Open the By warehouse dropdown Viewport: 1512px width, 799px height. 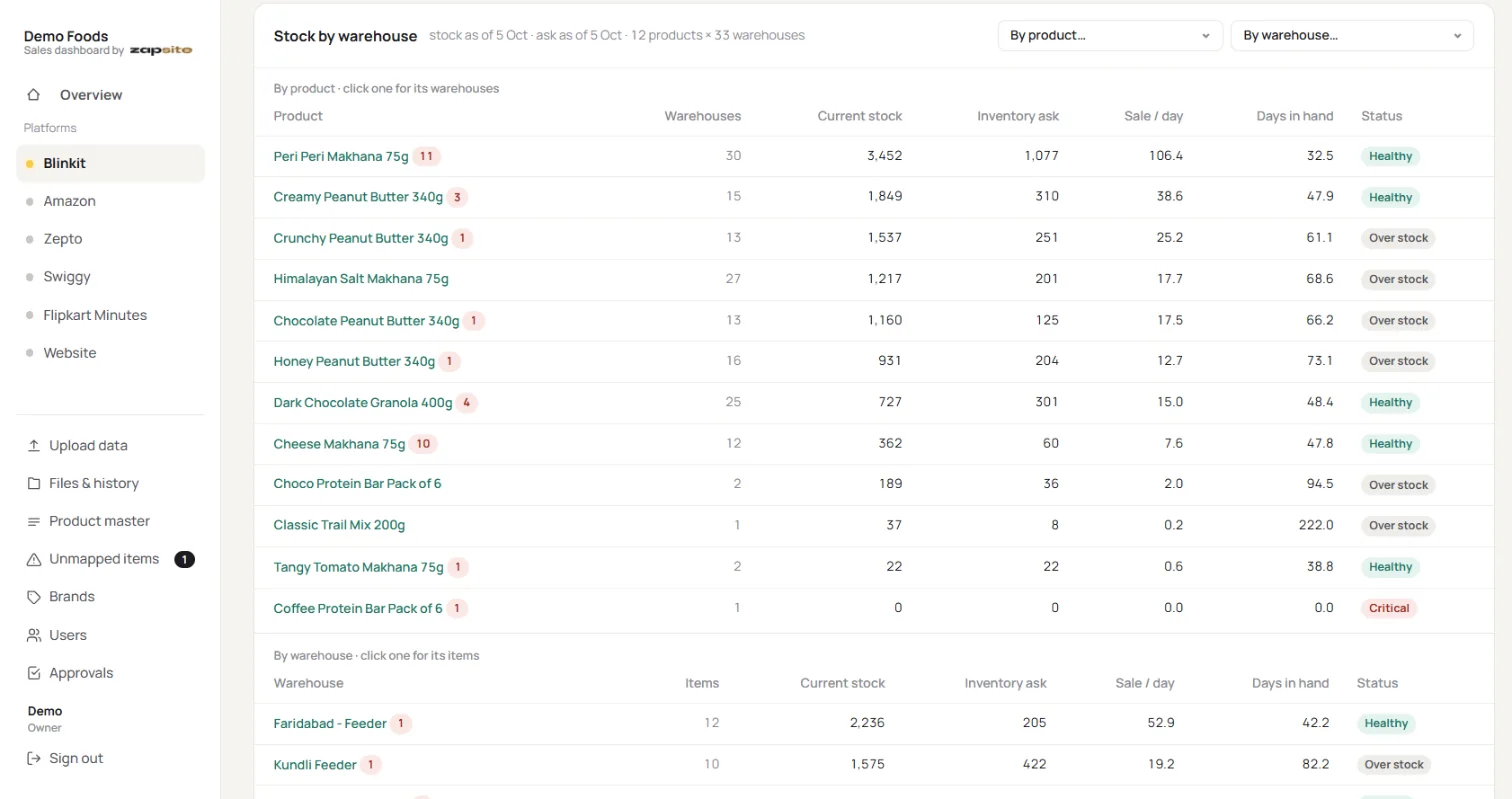click(x=1352, y=35)
